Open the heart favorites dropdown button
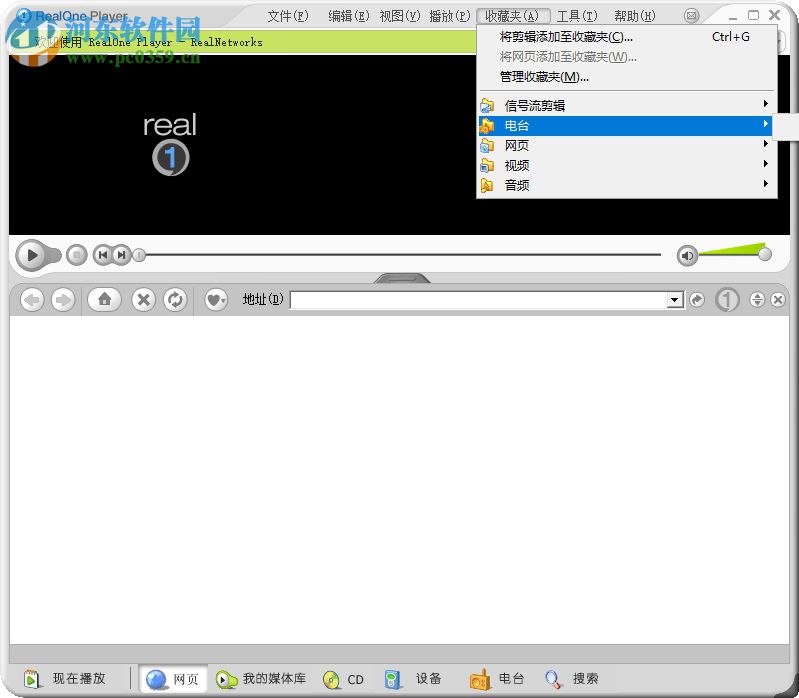This screenshot has width=799, height=698. 216,300
